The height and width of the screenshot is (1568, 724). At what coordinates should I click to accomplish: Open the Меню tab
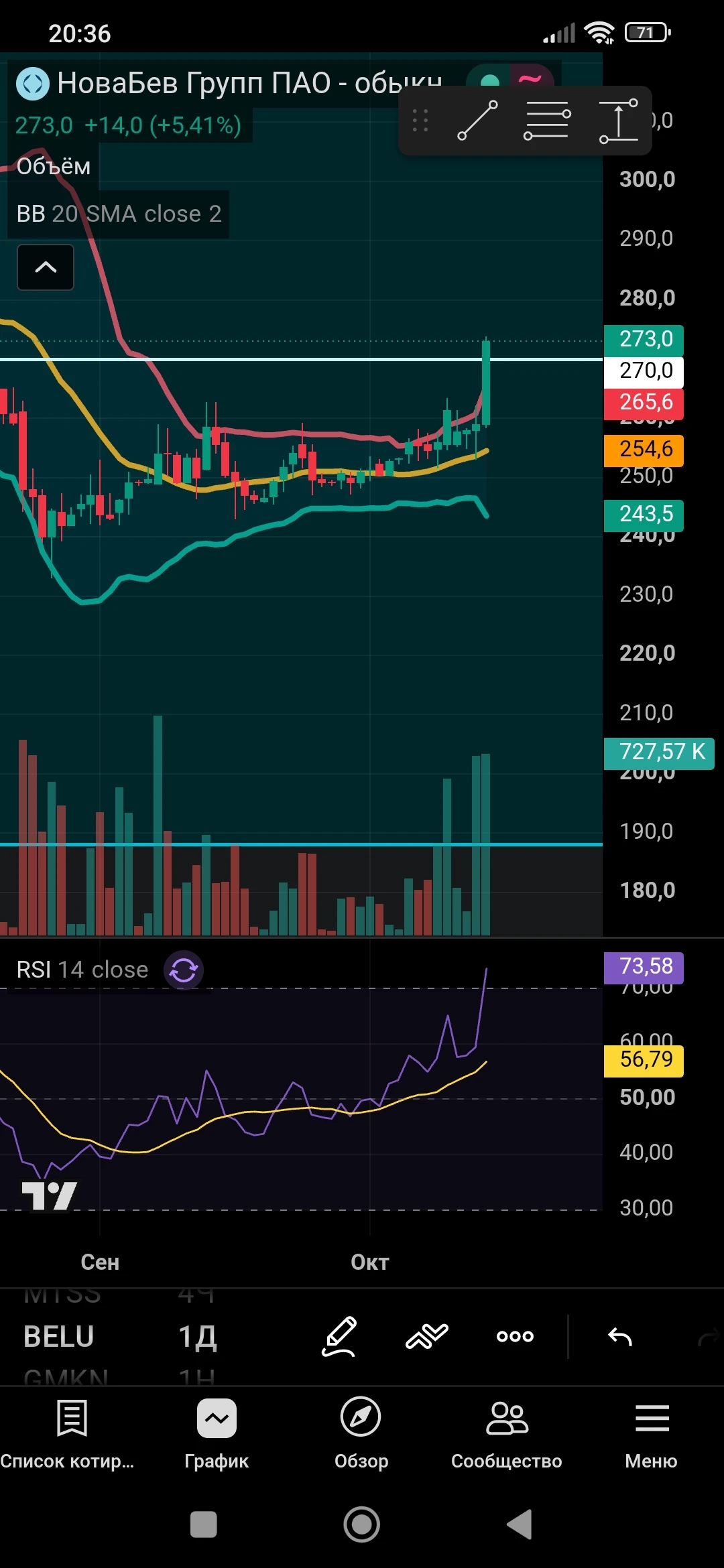651,1433
